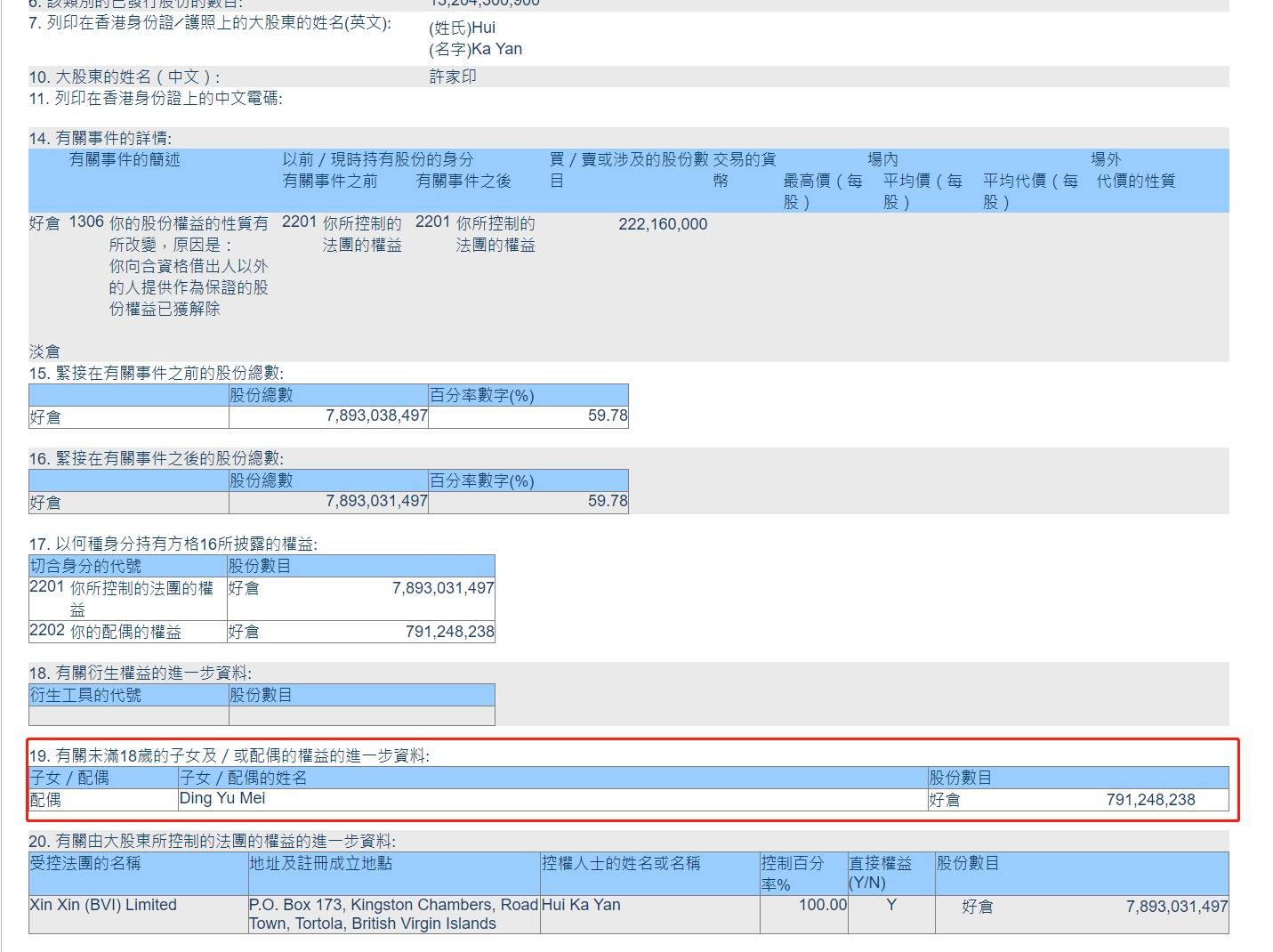
Task: Click the Chinese name 許家印
Action: (453, 77)
